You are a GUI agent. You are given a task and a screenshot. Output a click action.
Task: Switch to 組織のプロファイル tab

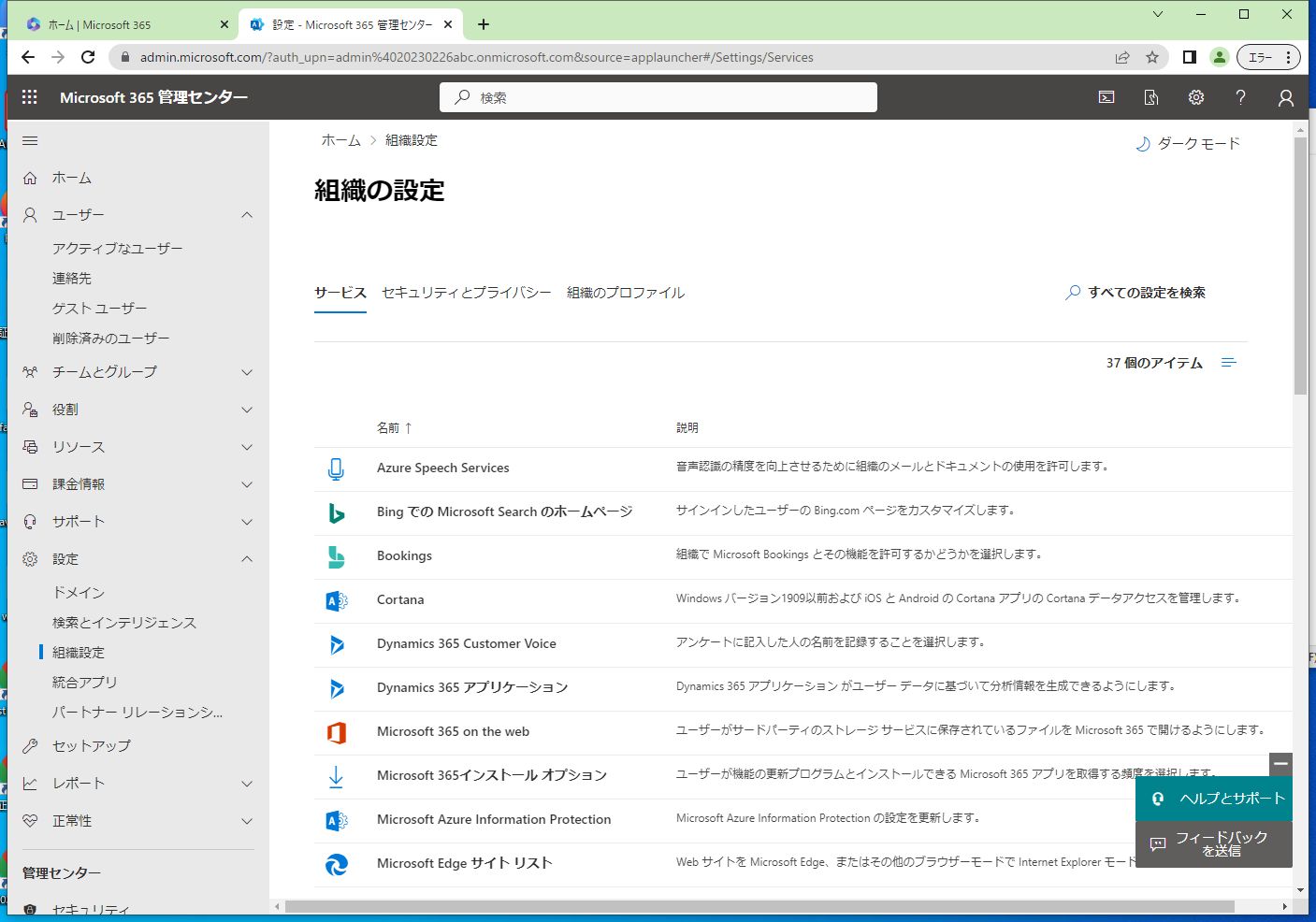click(626, 293)
